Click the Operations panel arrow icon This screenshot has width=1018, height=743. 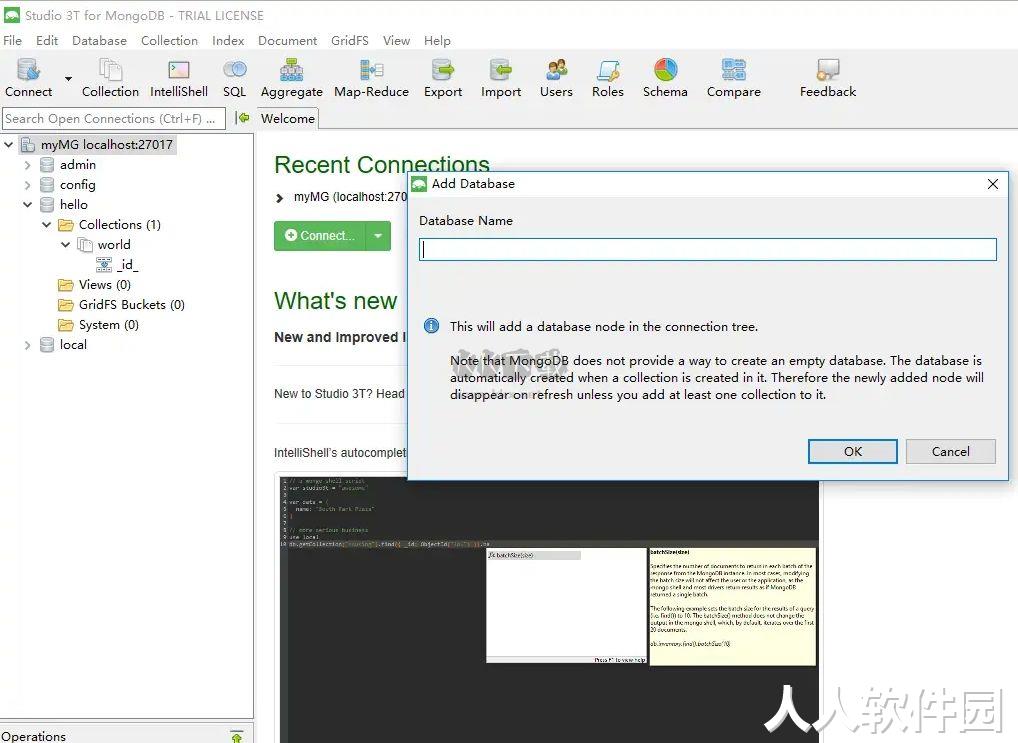click(237, 737)
